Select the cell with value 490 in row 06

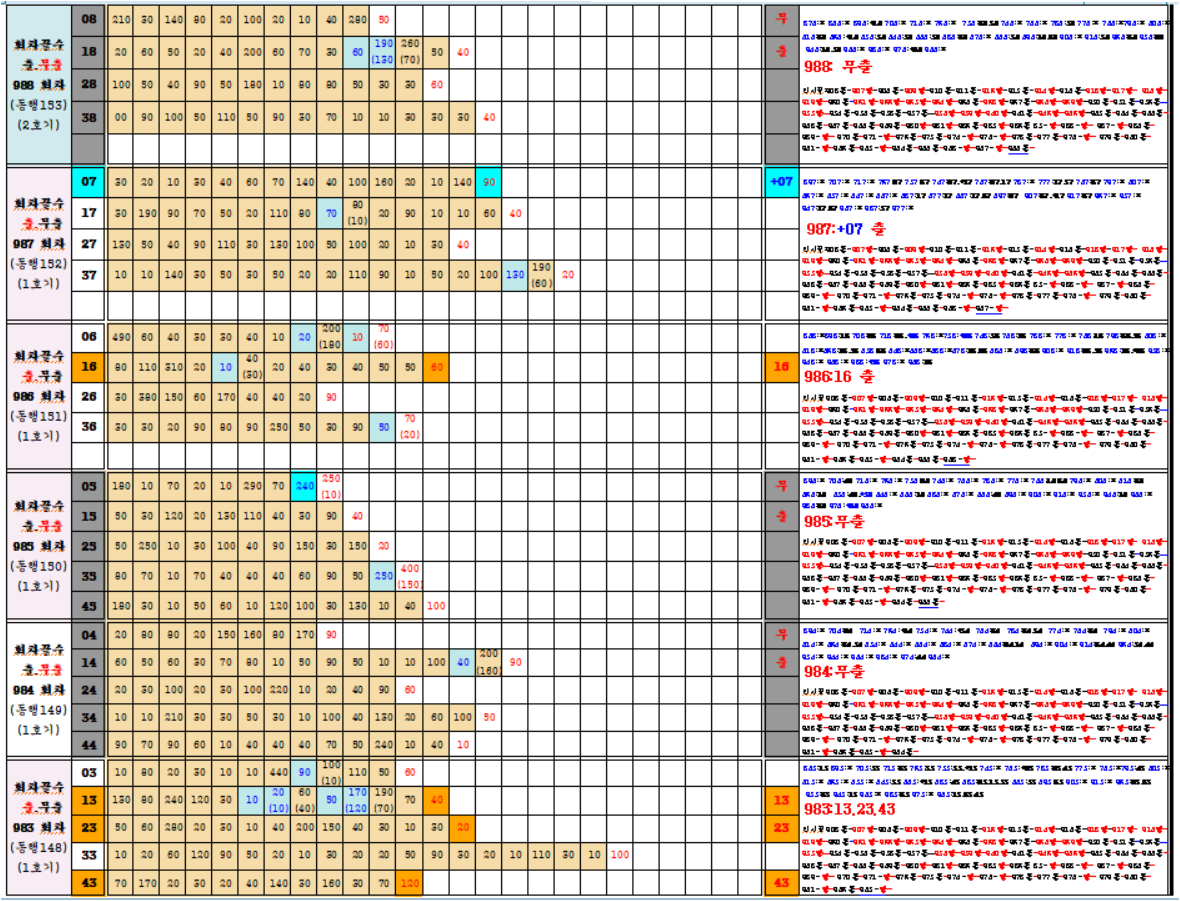click(121, 338)
